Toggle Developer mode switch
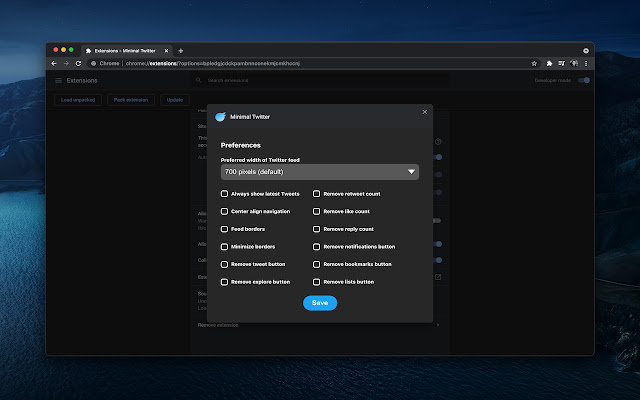The image size is (640, 400). pos(582,80)
